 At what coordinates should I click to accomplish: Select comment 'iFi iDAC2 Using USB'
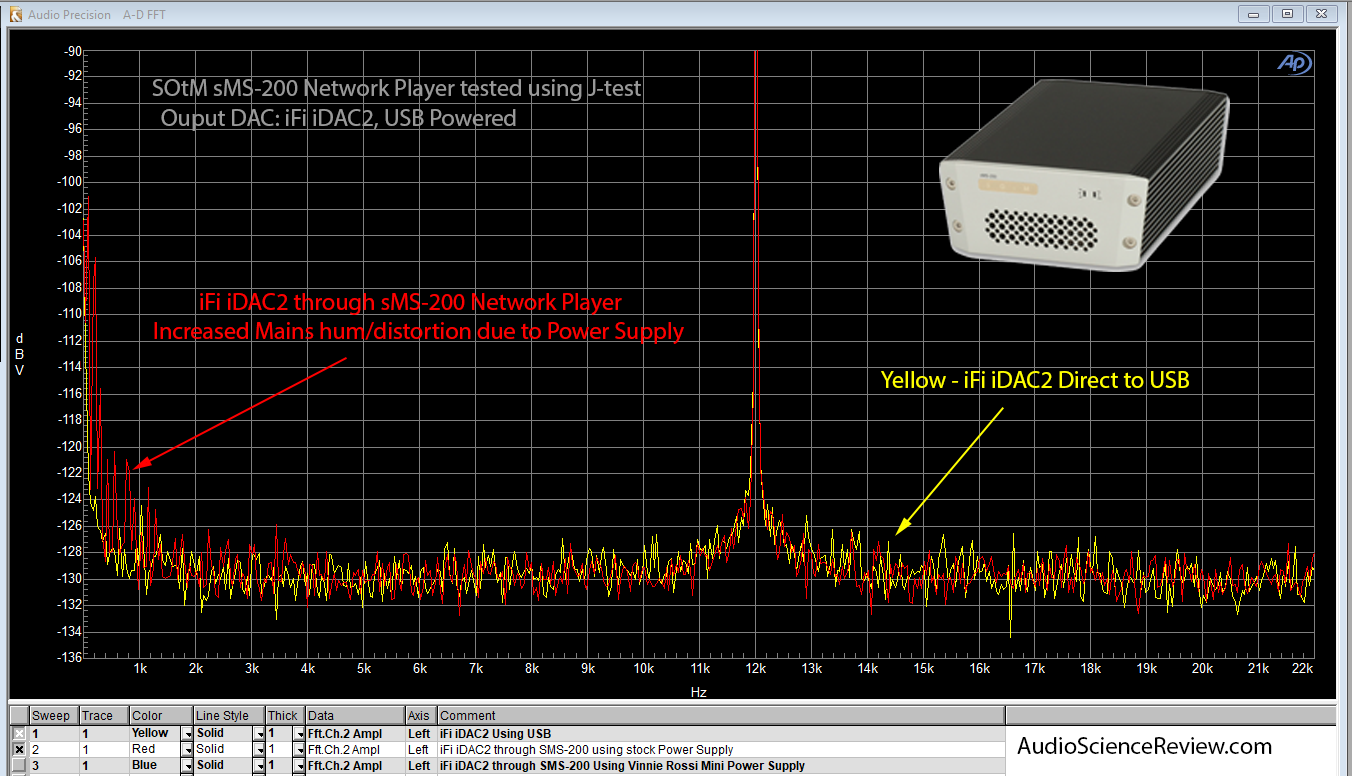[495, 734]
